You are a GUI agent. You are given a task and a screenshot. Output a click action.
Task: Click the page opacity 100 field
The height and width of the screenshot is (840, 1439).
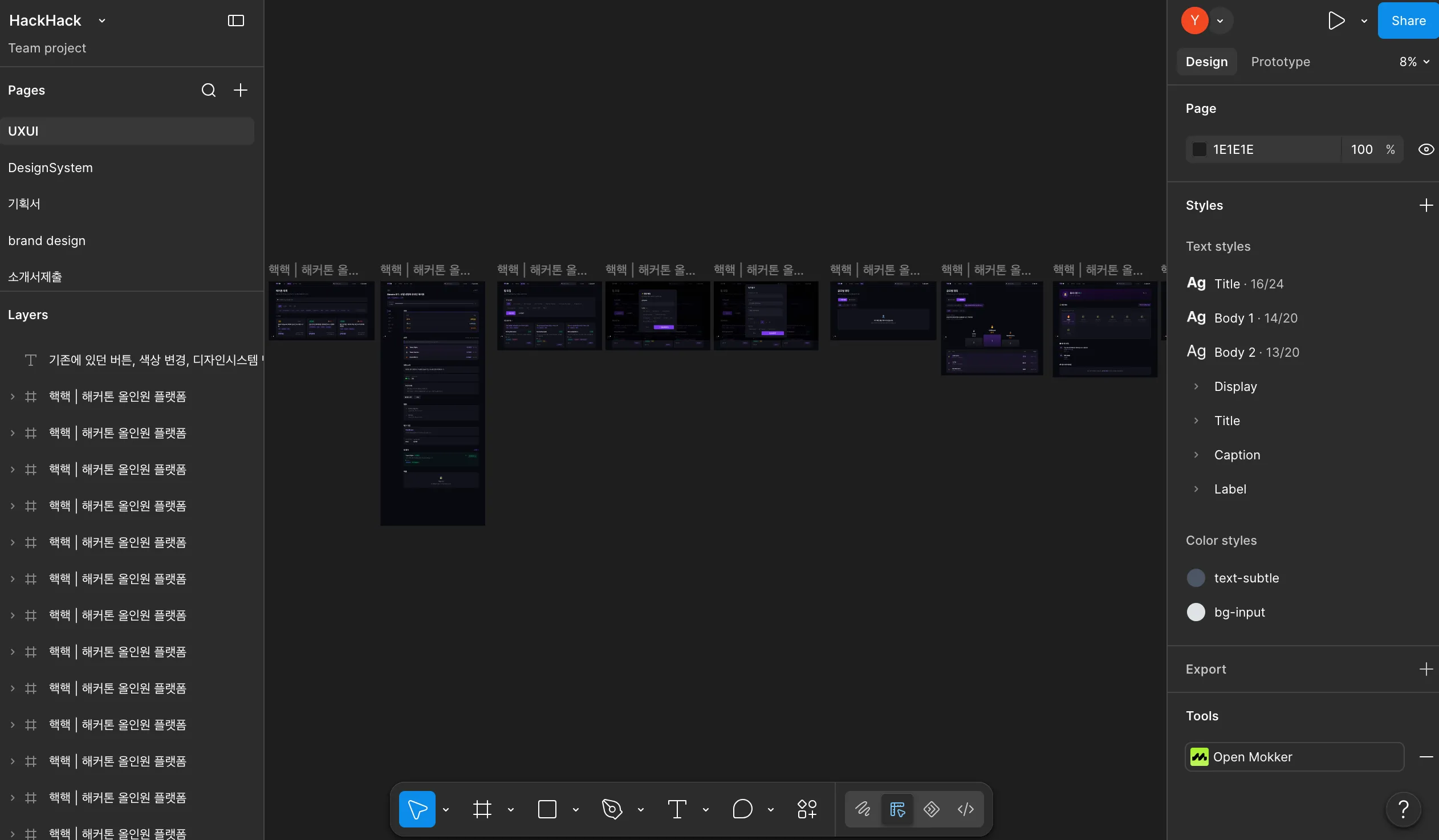pos(1361,149)
